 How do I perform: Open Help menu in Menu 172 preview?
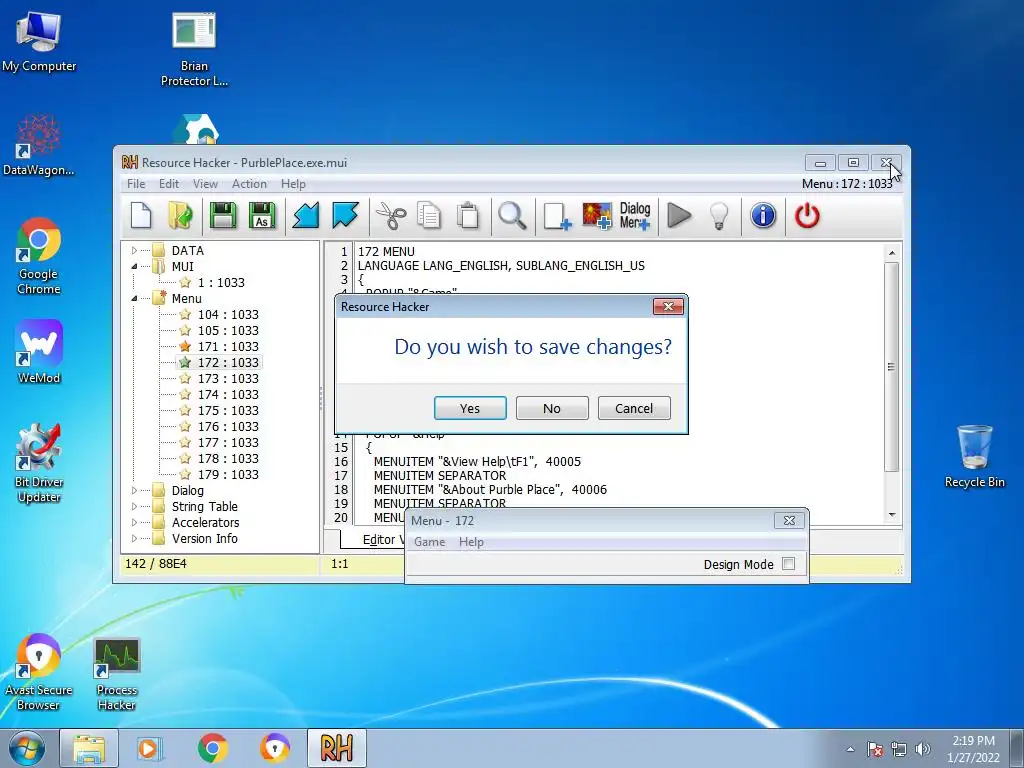tap(471, 541)
